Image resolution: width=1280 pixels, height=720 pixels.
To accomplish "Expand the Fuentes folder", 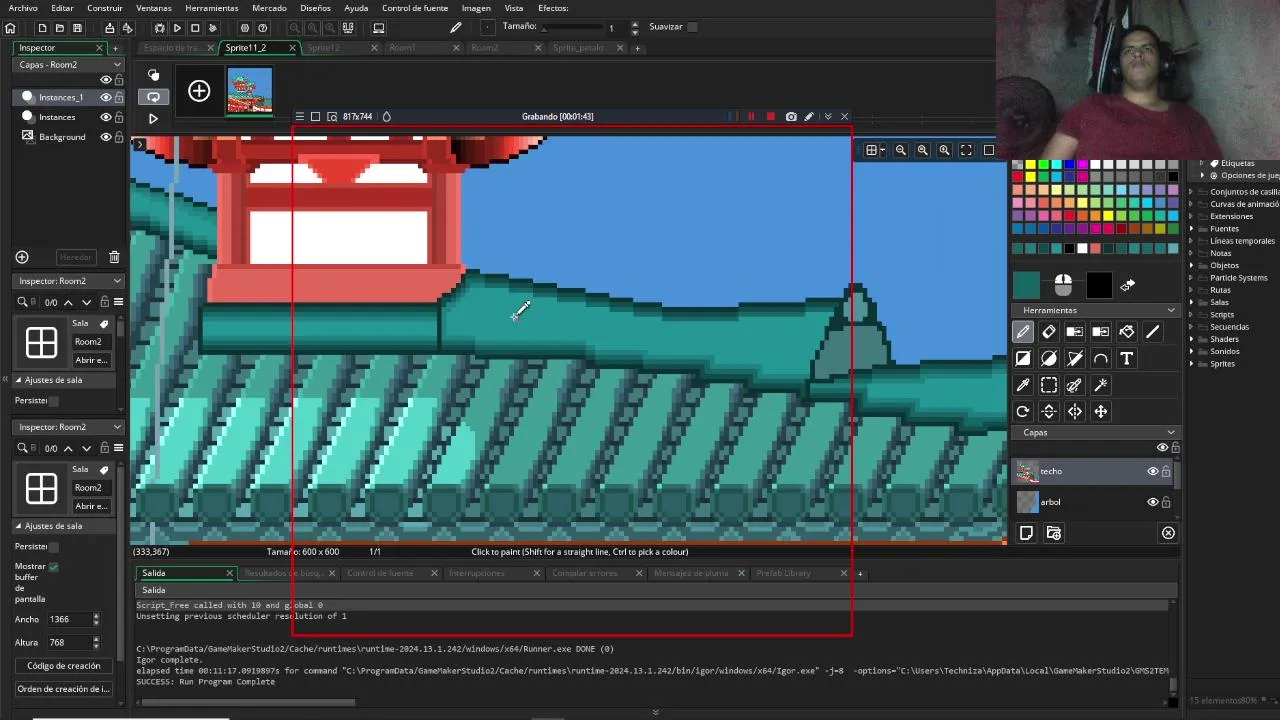I will (x=1191, y=229).
